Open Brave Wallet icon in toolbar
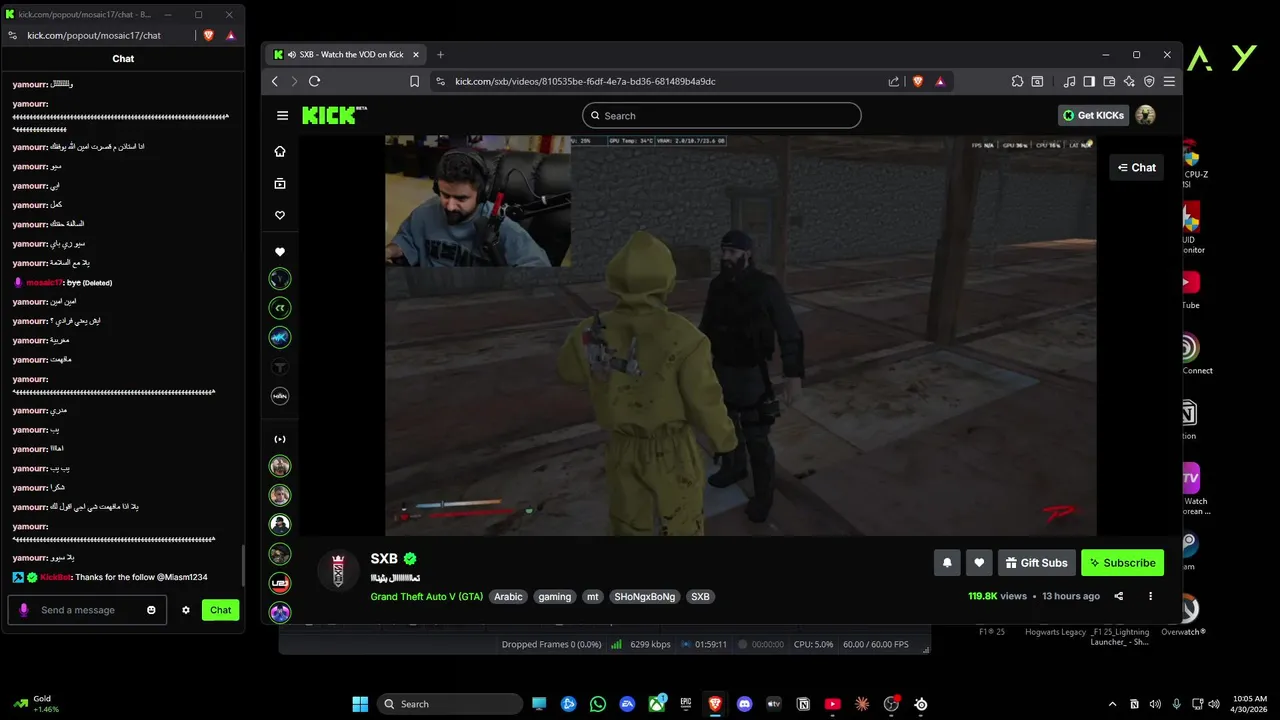The height and width of the screenshot is (720, 1280). (x=1108, y=82)
